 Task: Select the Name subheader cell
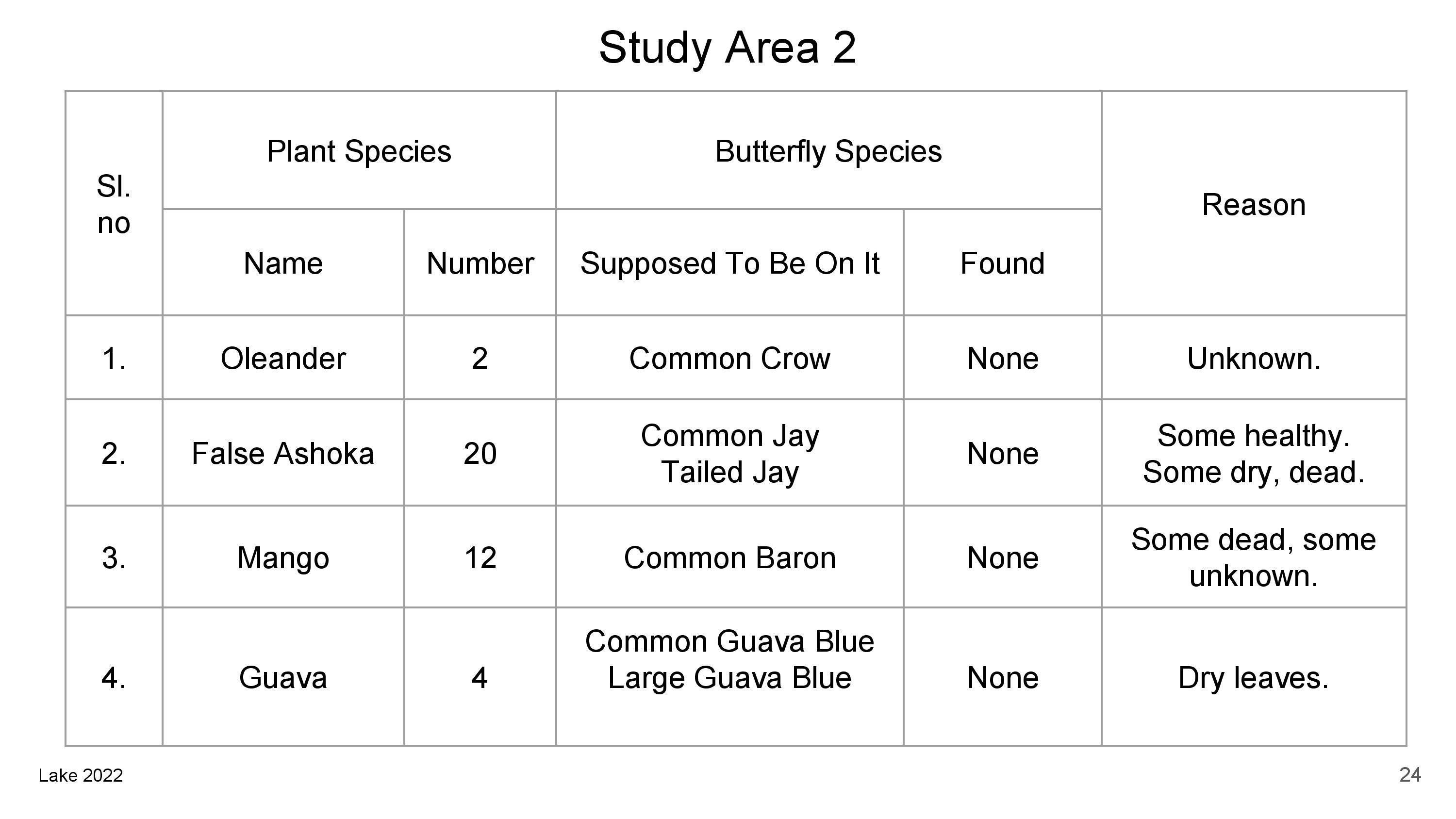(283, 263)
